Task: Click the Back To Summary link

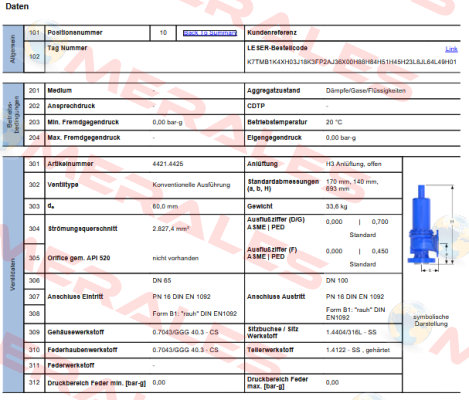Action: click(210, 33)
